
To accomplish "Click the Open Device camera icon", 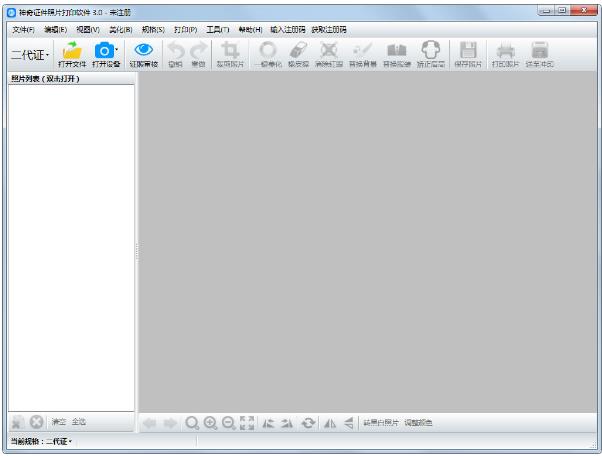I will (x=104, y=51).
